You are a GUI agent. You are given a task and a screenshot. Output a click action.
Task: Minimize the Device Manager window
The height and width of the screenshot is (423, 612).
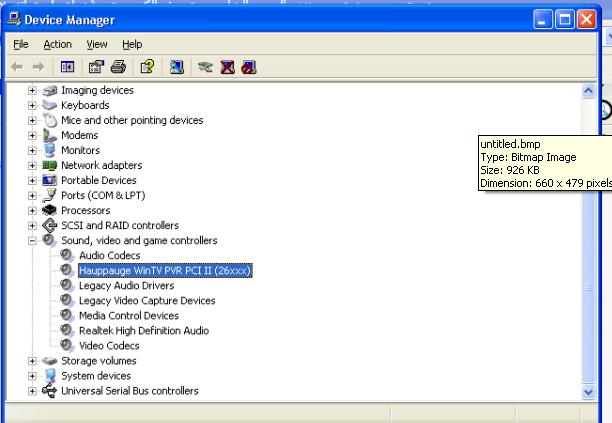tap(543, 20)
